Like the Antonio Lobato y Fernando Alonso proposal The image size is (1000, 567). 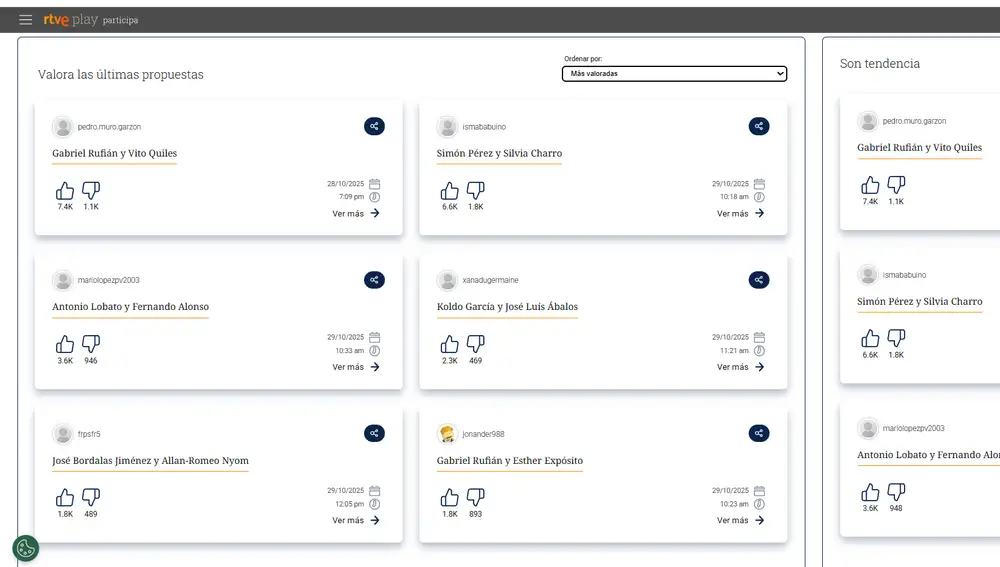pos(65,344)
